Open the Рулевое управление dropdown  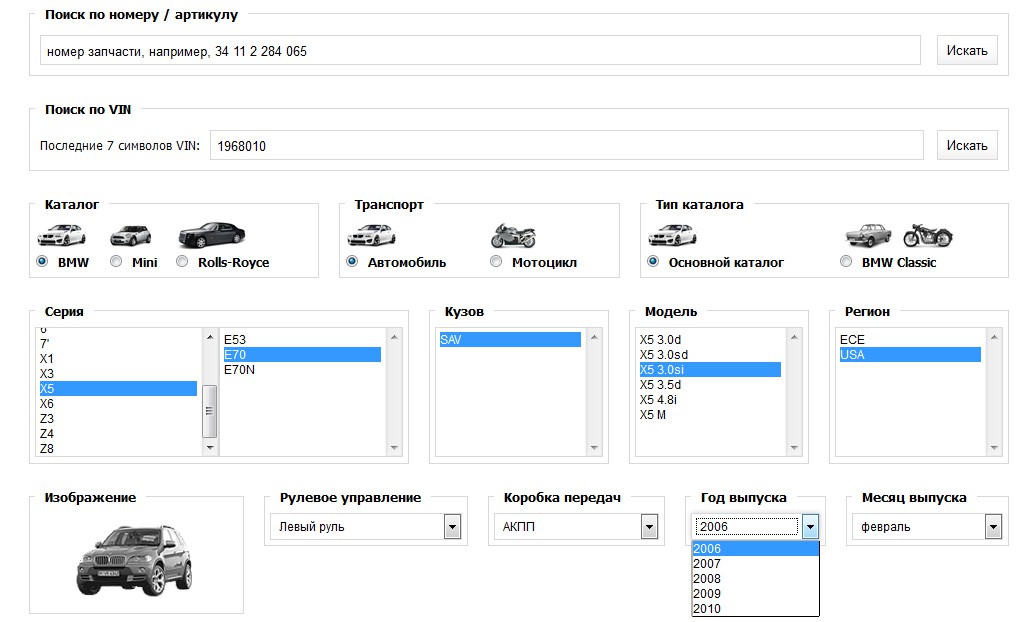click(x=366, y=526)
